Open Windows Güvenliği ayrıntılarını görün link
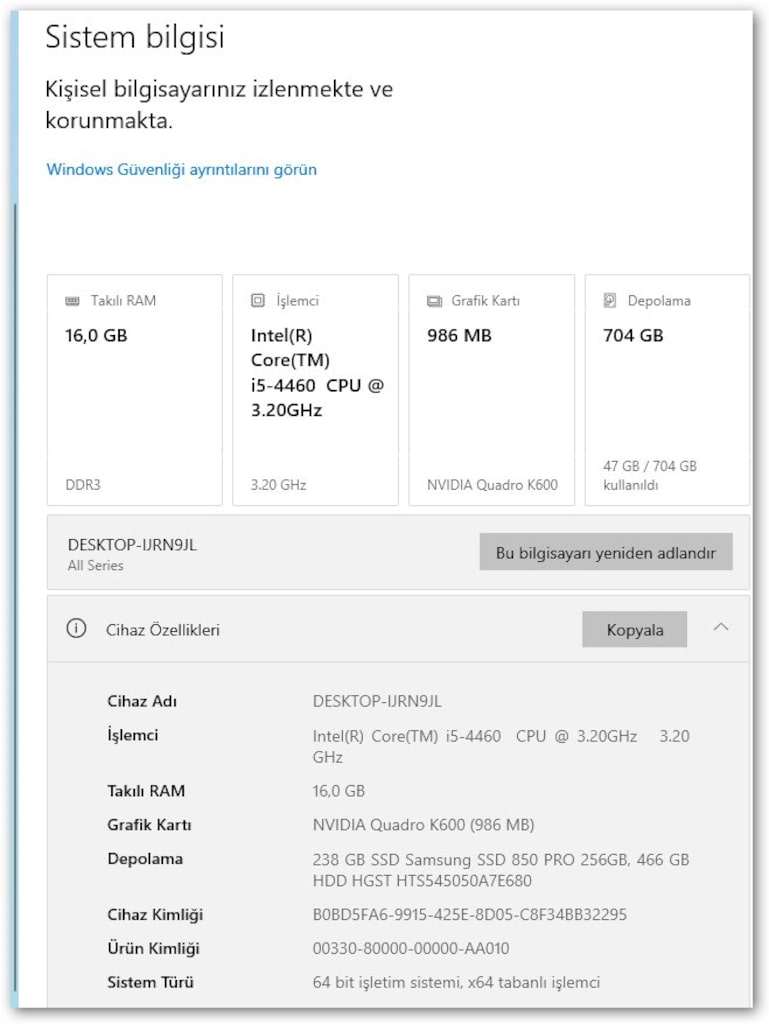Screen dimensions: 769x1024 point(181,170)
